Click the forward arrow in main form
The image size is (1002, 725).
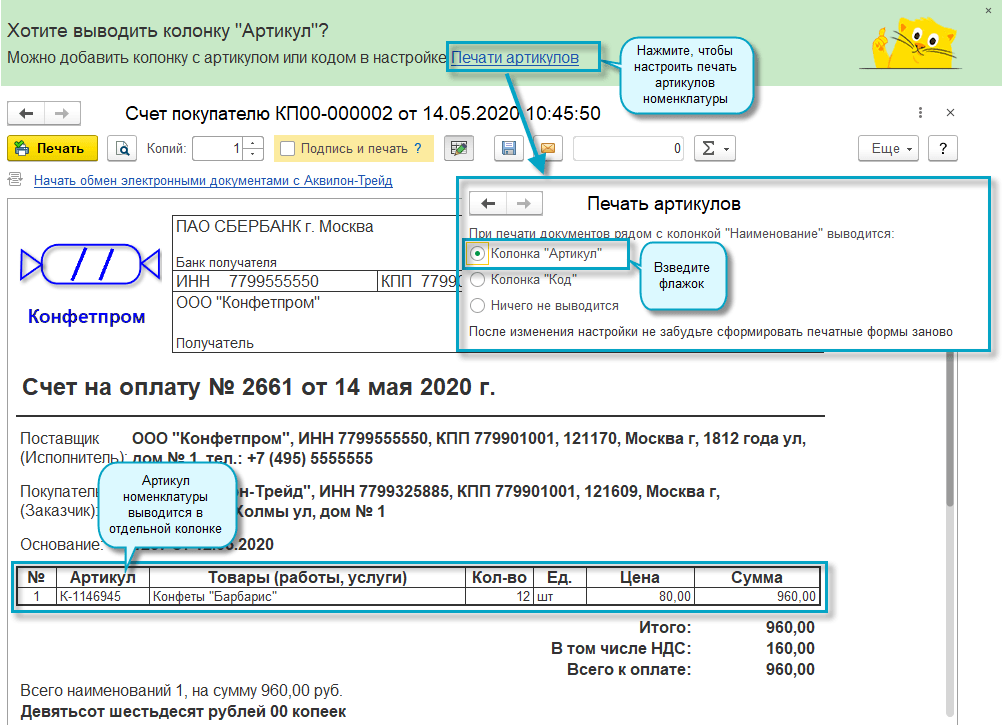tap(62, 114)
